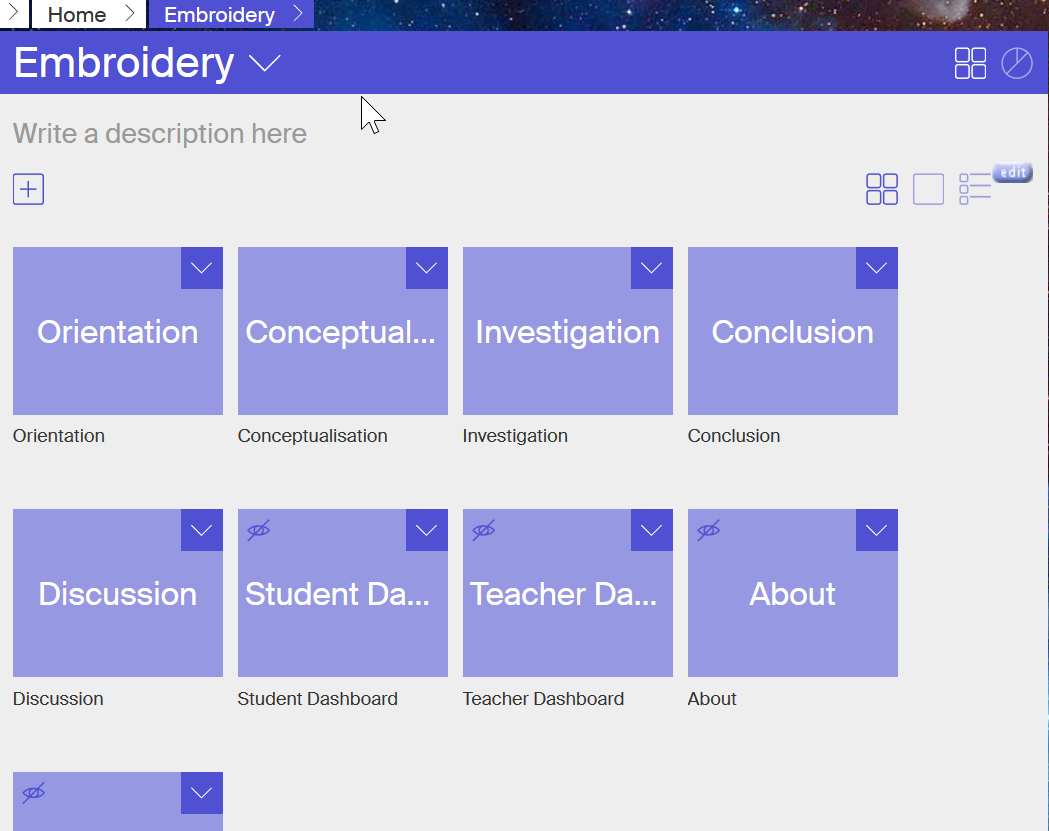Image resolution: width=1049 pixels, height=831 pixels.
Task: Switch to single square view icon
Action: [928, 189]
